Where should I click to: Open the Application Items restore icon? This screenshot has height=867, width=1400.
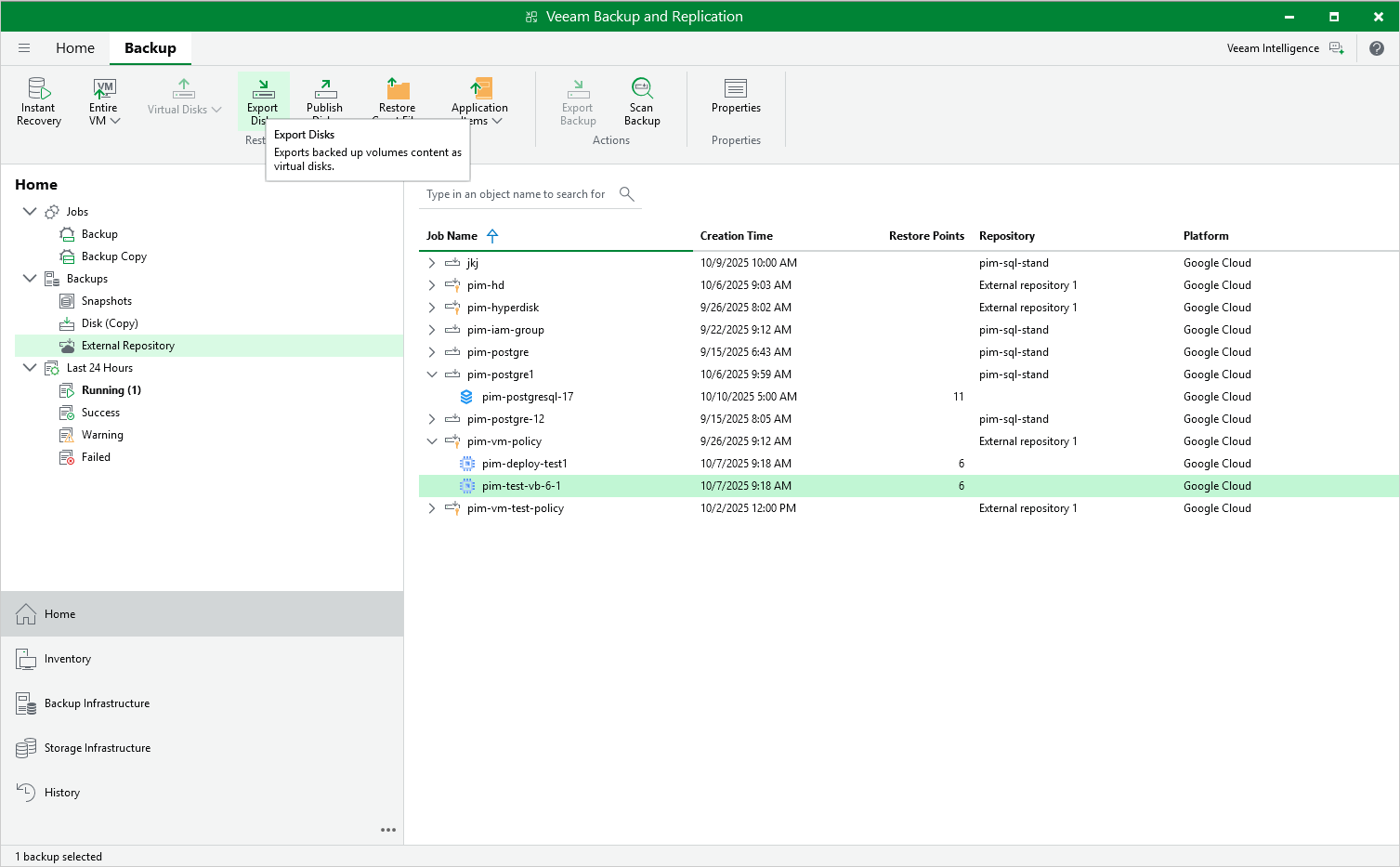pyautogui.click(x=479, y=89)
